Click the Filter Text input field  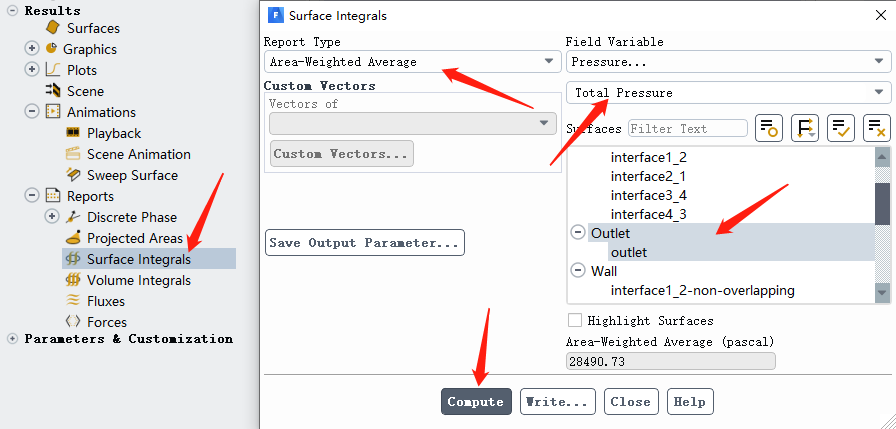pyautogui.click(x=688, y=128)
